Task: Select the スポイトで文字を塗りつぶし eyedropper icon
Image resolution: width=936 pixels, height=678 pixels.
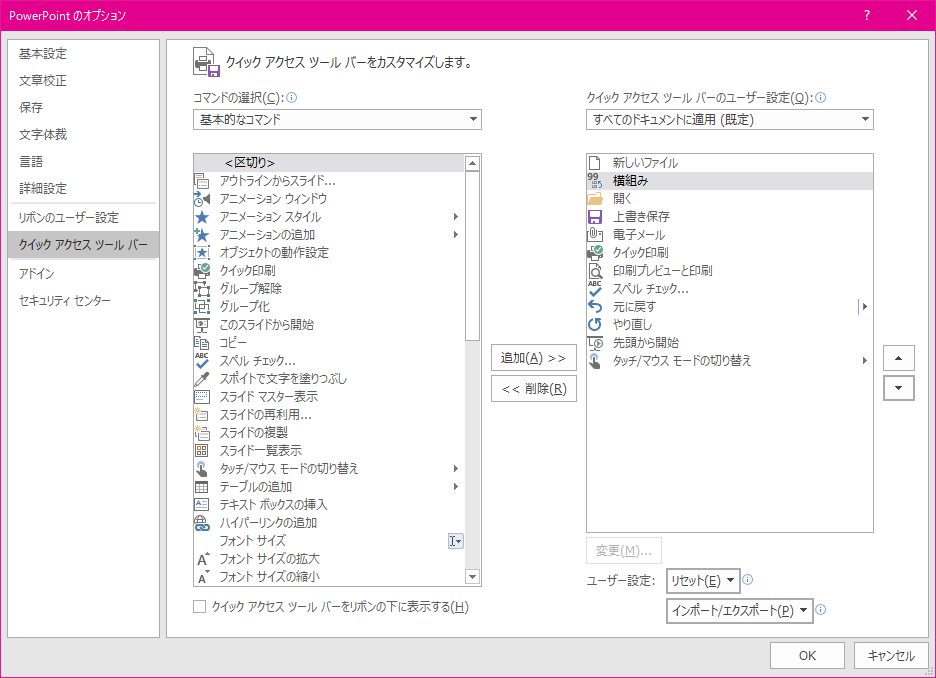Action: coord(202,378)
